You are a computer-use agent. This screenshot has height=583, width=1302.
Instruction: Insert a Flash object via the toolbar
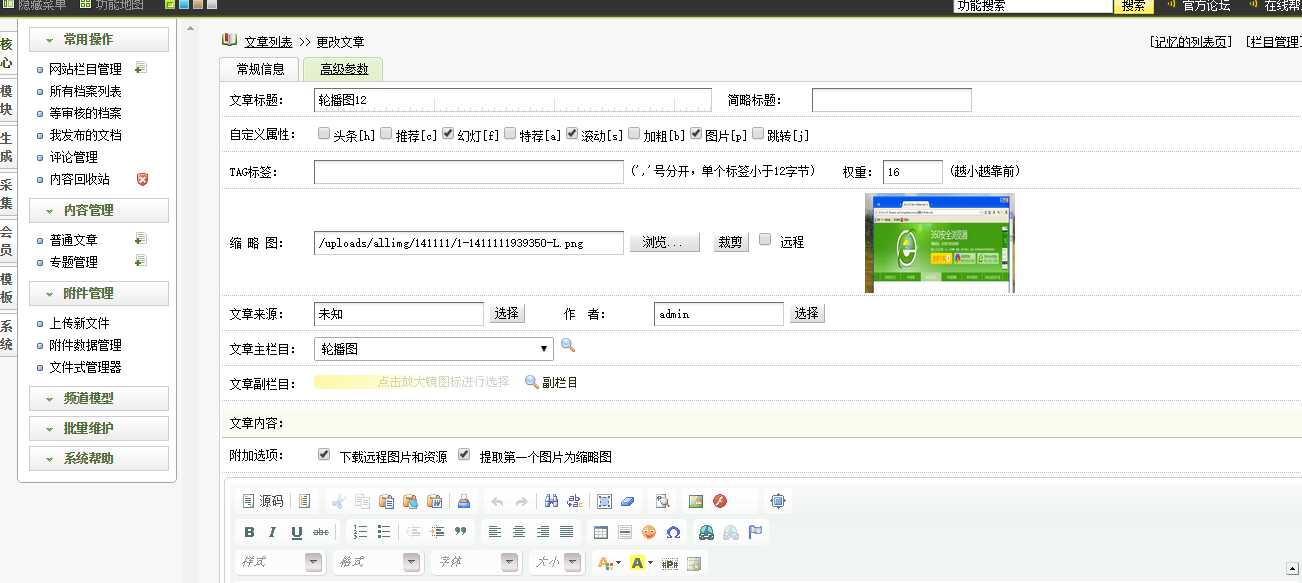tap(719, 502)
